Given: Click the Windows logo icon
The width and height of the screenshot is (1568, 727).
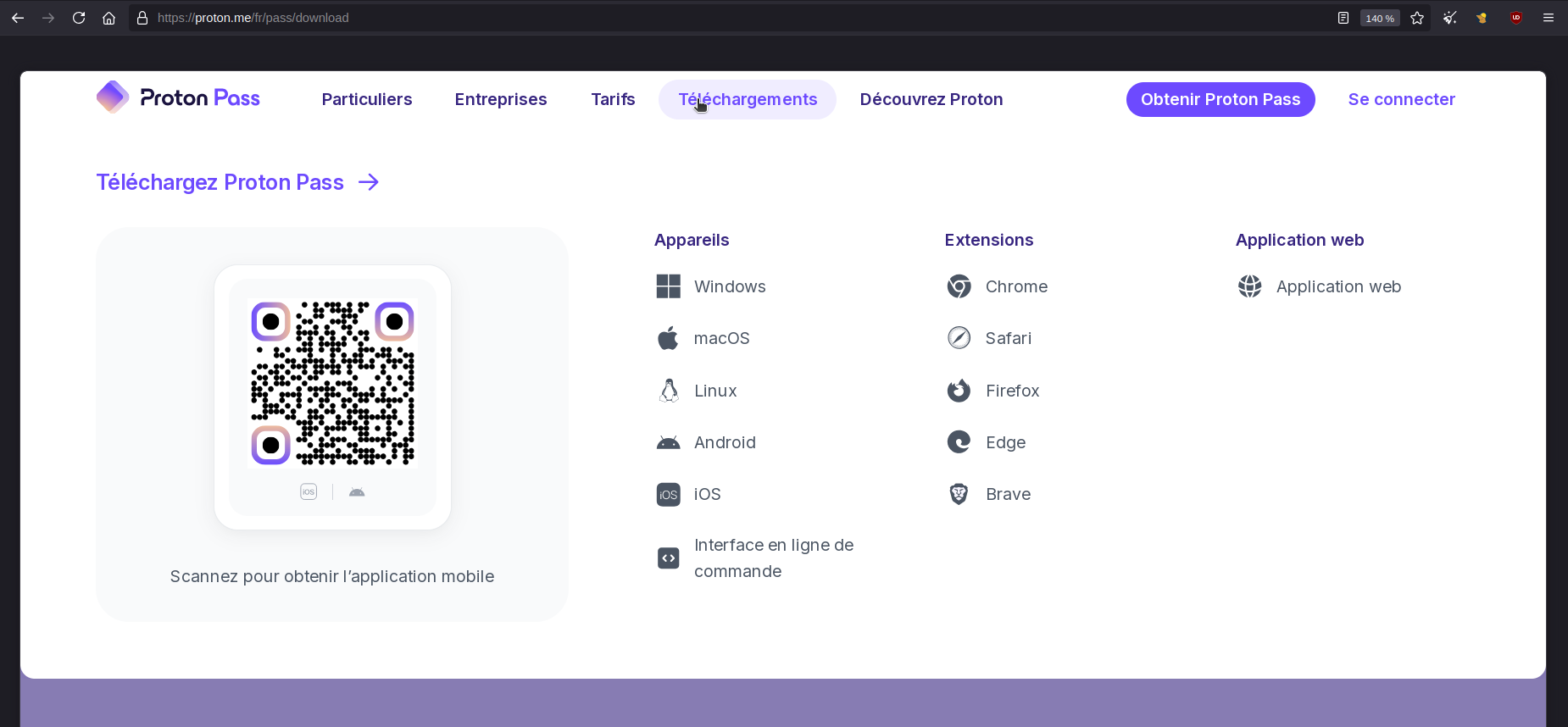Looking at the screenshot, I should click(x=669, y=286).
